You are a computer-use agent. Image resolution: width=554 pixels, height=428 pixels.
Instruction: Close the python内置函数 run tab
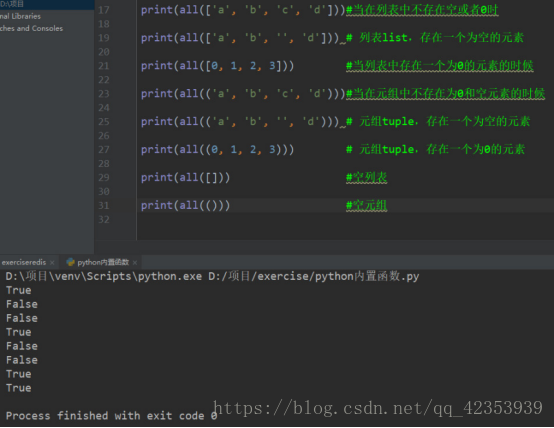(x=135, y=263)
